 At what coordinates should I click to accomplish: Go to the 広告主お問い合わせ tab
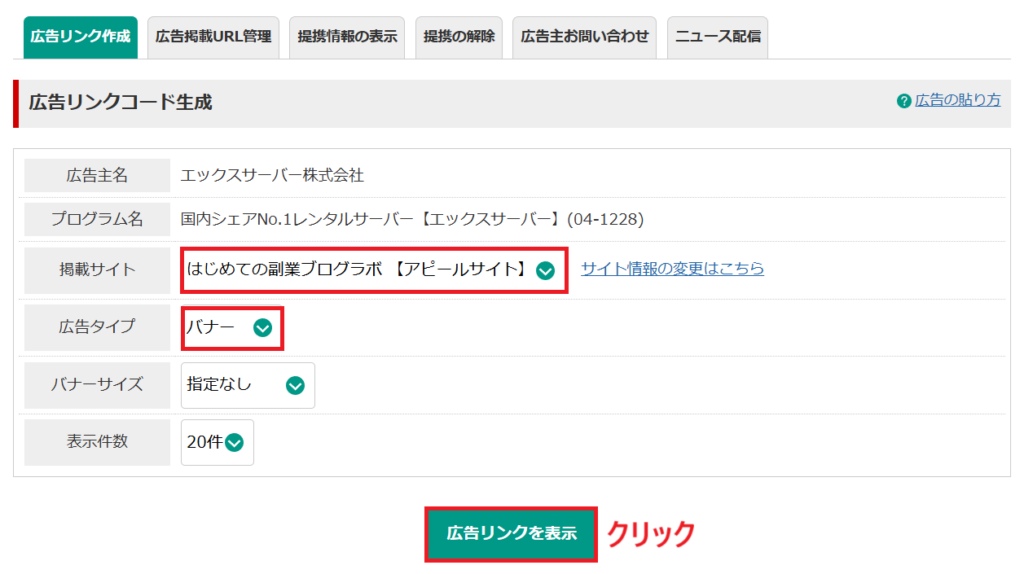[585, 37]
